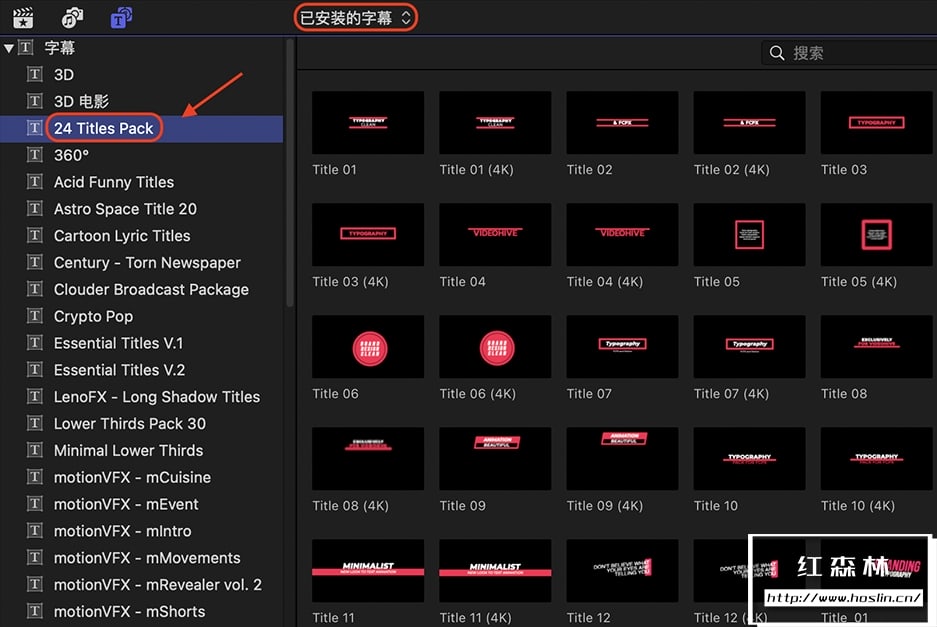
Task: Open the motionVFX - mShorts category
Action: 142,611
